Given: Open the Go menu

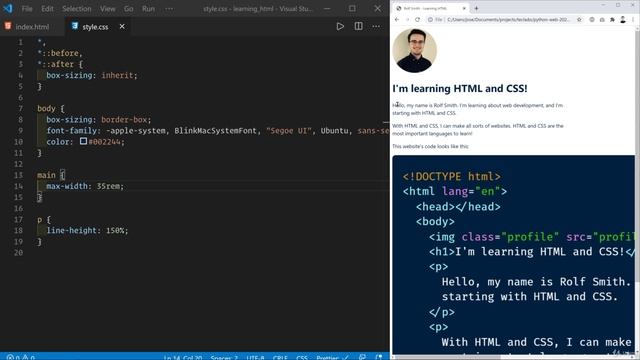Looking at the screenshot, I should pyautogui.click(x=128, y=9).
